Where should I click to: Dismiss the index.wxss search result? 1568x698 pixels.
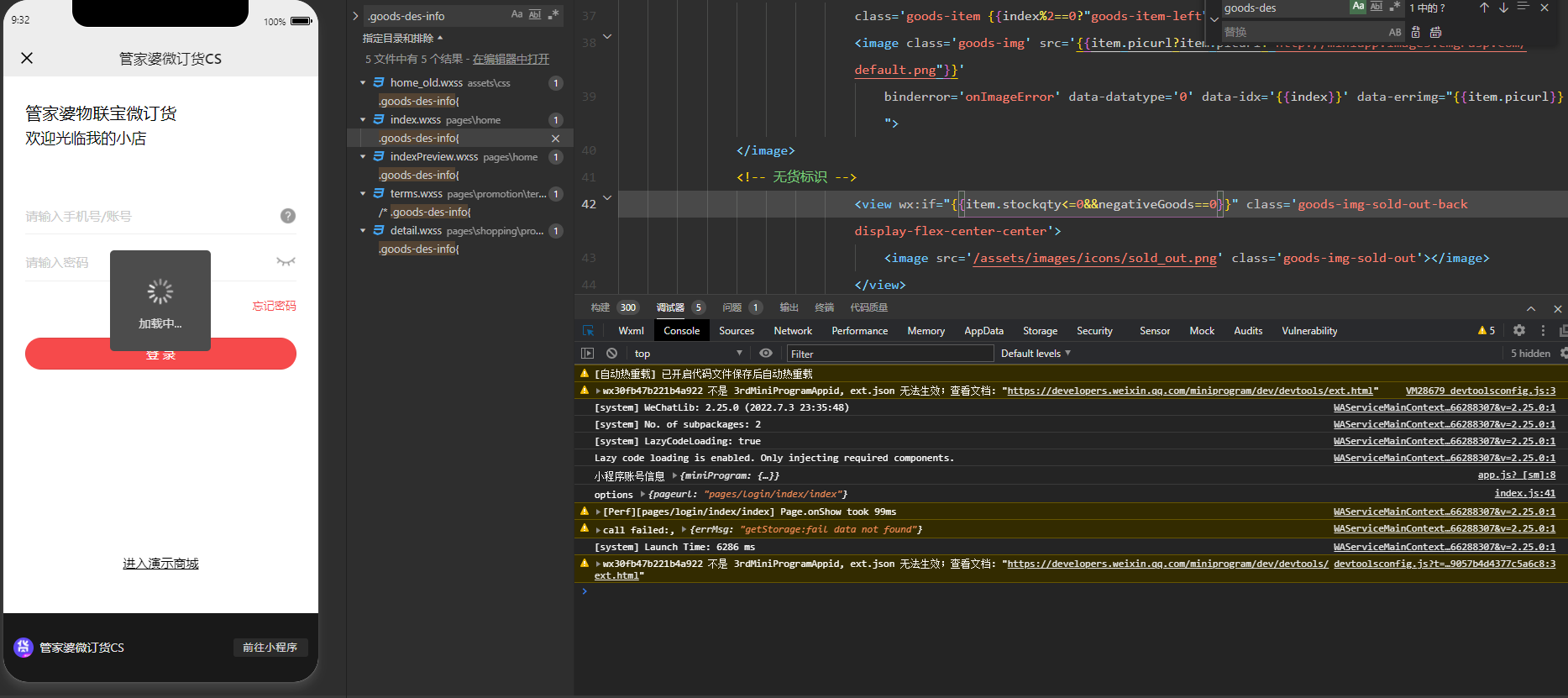pyautogui.click(x=555, y=139)
